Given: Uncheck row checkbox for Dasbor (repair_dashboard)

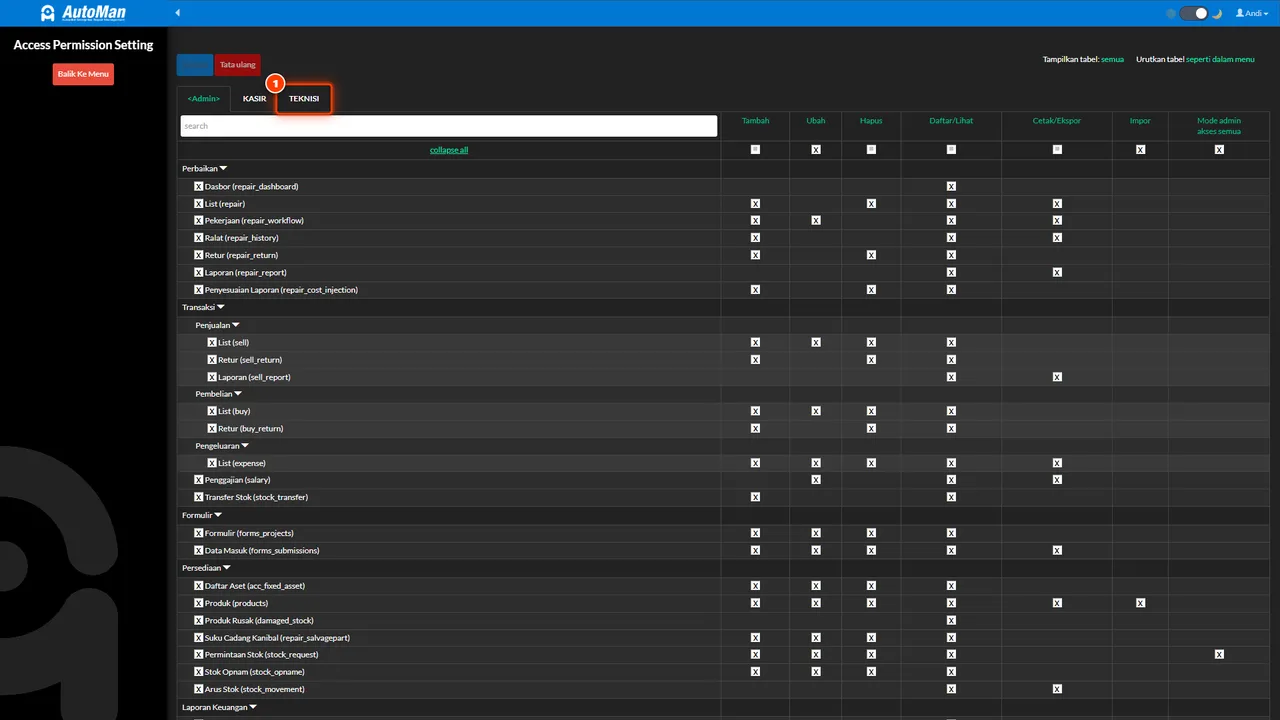Looking at the screenshot, I should (199, 187).
